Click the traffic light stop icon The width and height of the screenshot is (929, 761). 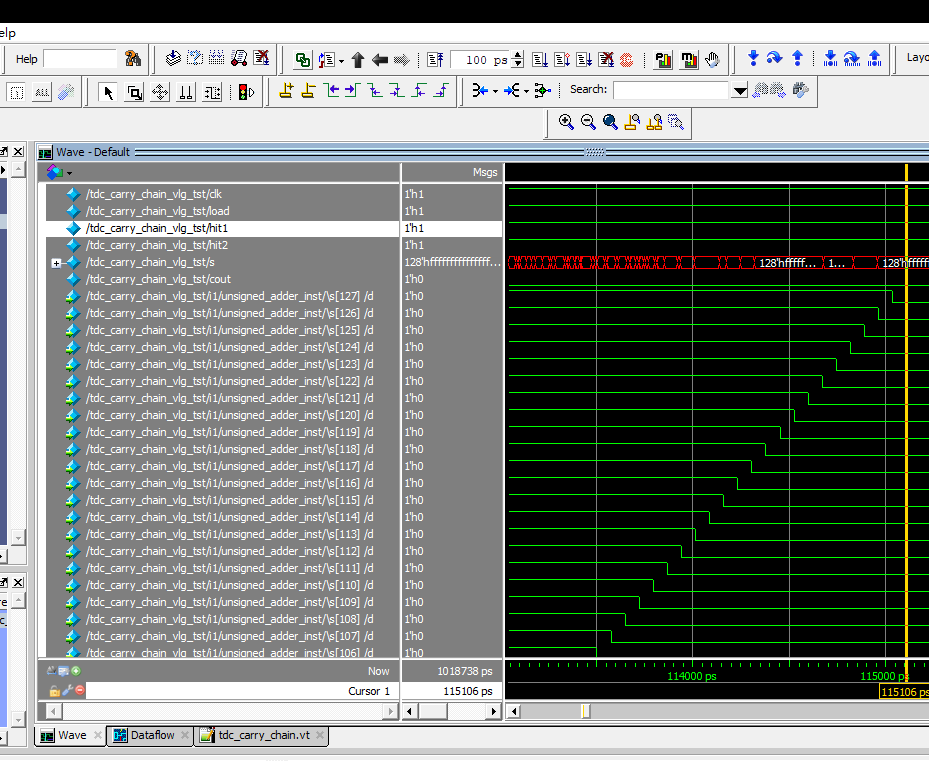coord(246,92)
